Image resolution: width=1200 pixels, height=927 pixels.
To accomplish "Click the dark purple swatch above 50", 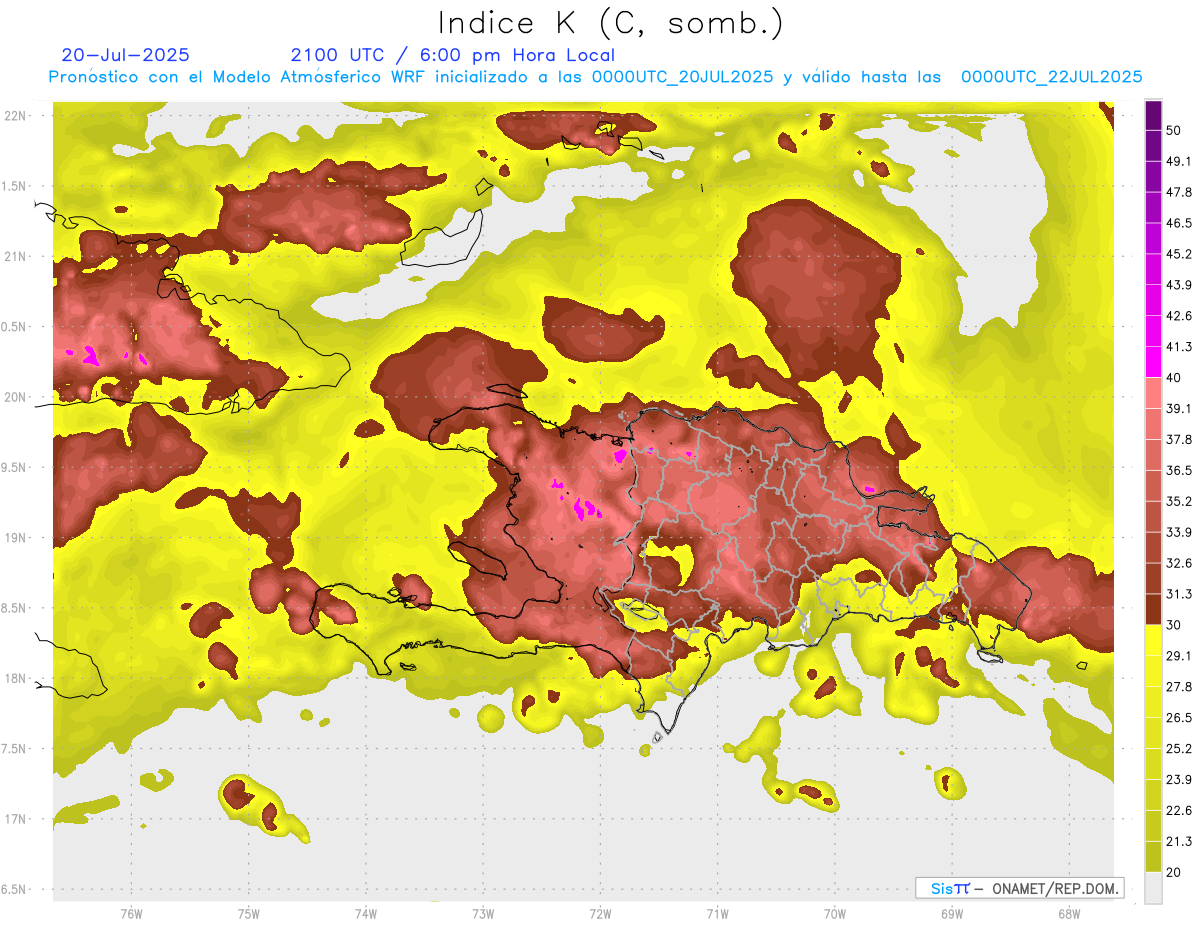I will pyautogui.click(x=1153, y=115).
